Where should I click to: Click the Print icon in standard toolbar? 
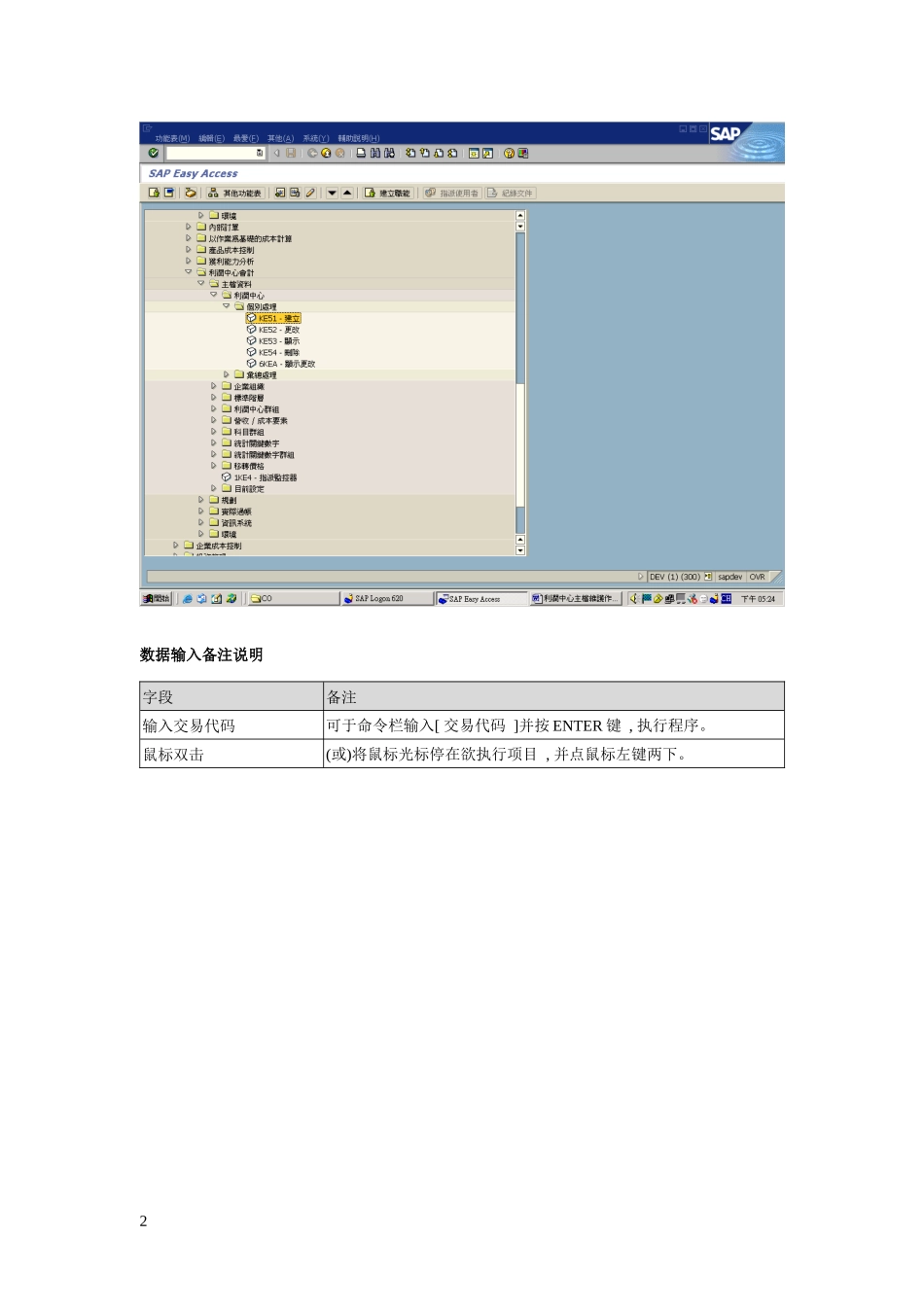click(361, 153)
